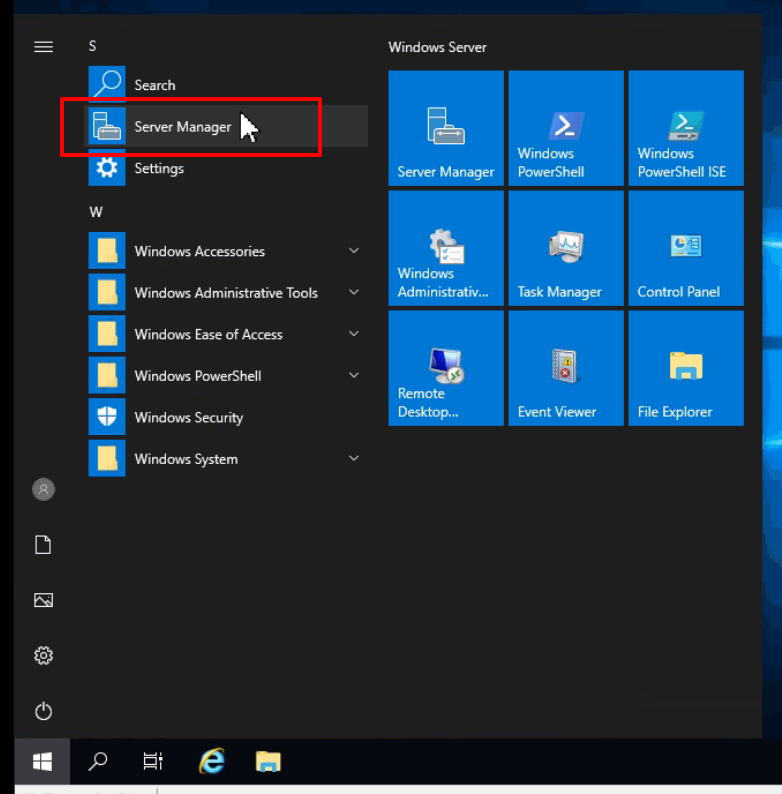Open the Event Viewer tile
Image resolution: width=782 pixels, height=794 pixels.
(x=566, y=368)
